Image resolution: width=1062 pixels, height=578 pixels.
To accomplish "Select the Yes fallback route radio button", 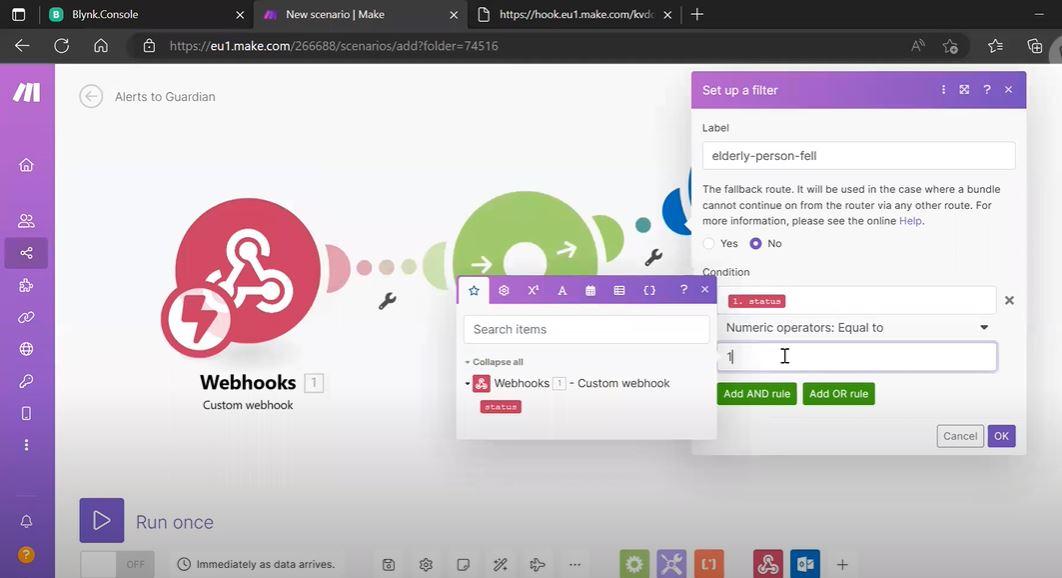I will point(708,243).
